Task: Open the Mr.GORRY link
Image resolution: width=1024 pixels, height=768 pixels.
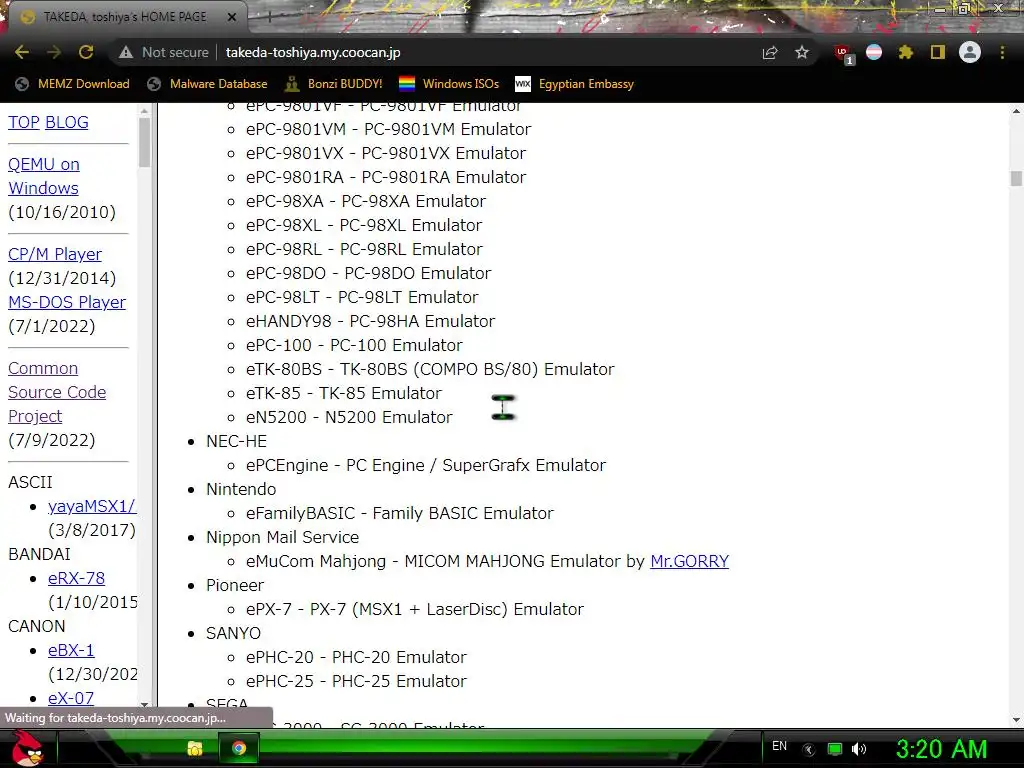Action: click(x=690, y=561)
